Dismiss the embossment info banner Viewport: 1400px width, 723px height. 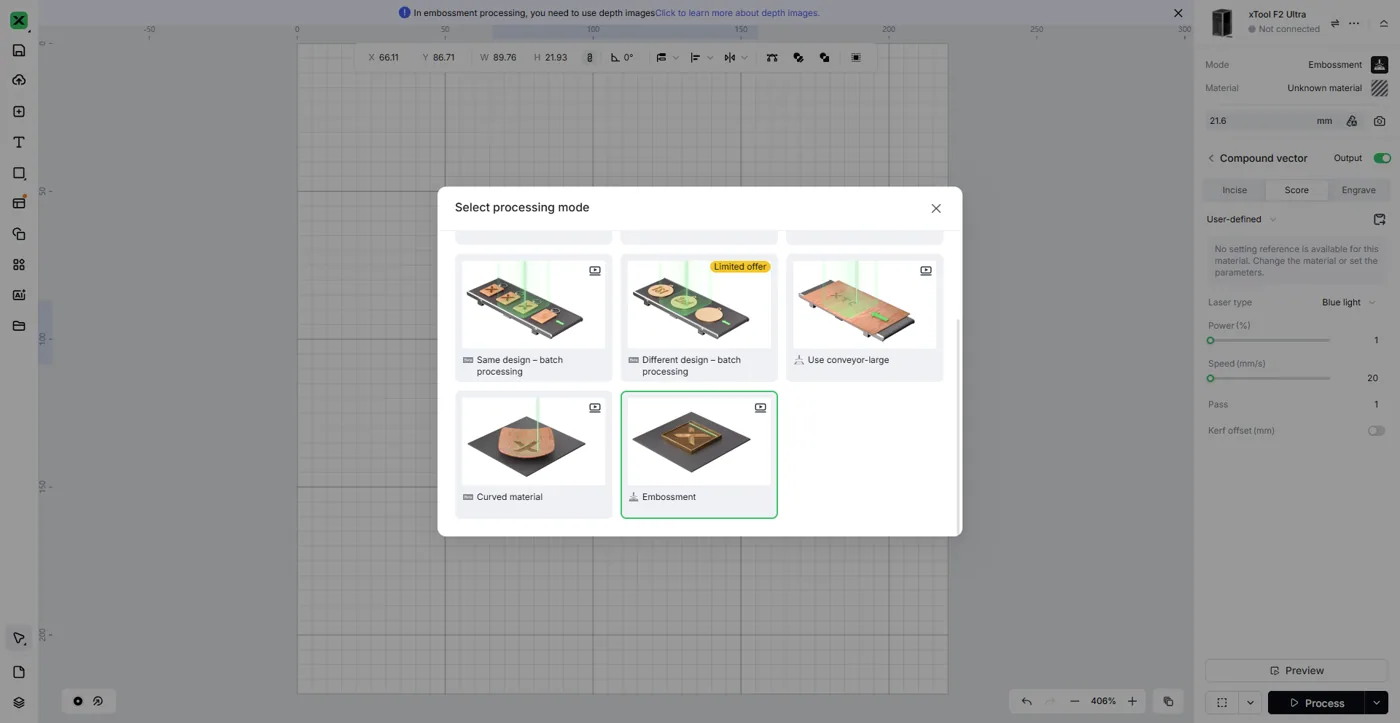(x=1178, y=13)
